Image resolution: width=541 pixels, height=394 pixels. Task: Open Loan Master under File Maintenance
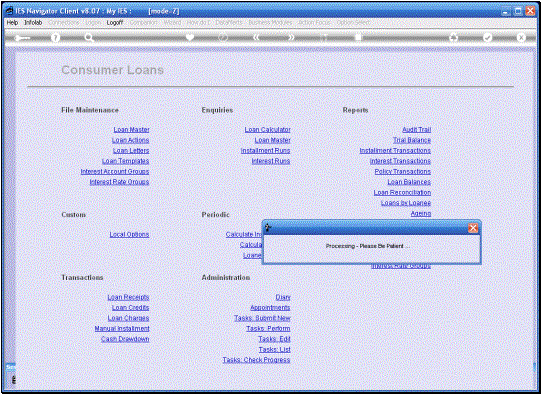click(131, 130)
